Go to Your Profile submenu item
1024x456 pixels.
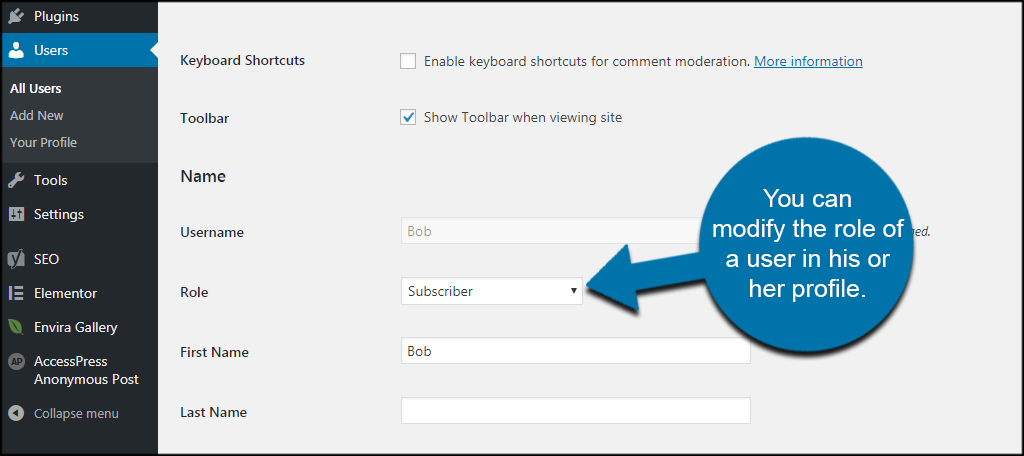43,142
